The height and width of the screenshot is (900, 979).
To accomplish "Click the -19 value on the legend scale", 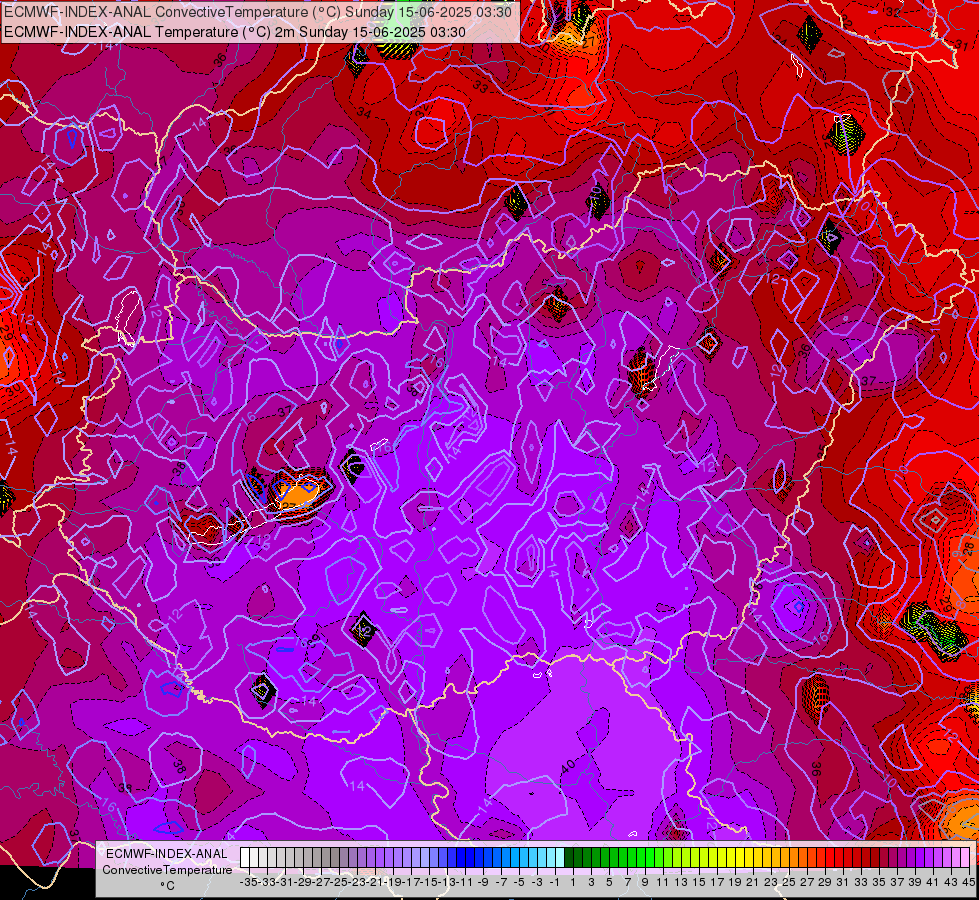I will 393,882.
